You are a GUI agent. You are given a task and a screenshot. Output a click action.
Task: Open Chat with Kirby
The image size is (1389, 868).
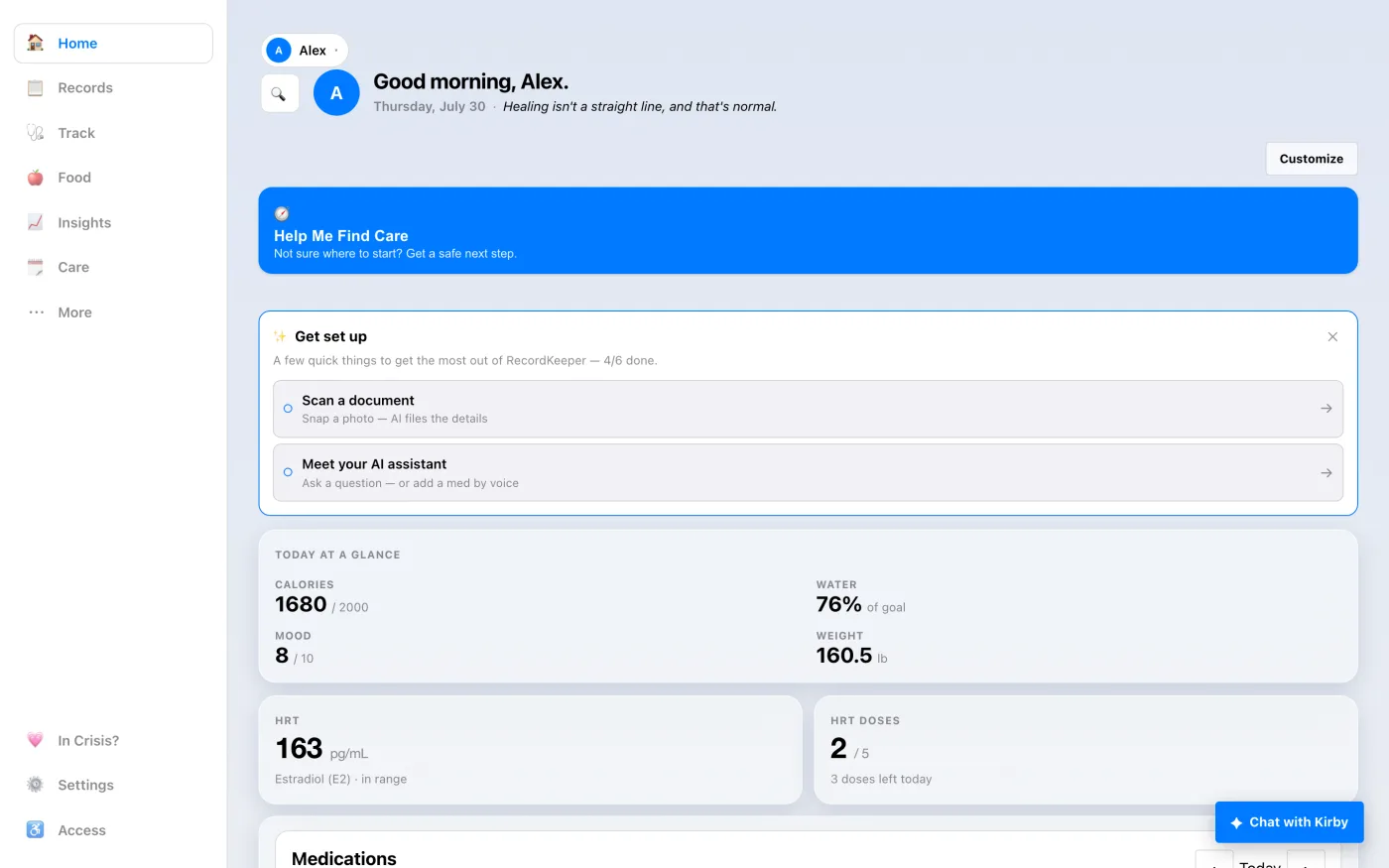pos(1289,822)
